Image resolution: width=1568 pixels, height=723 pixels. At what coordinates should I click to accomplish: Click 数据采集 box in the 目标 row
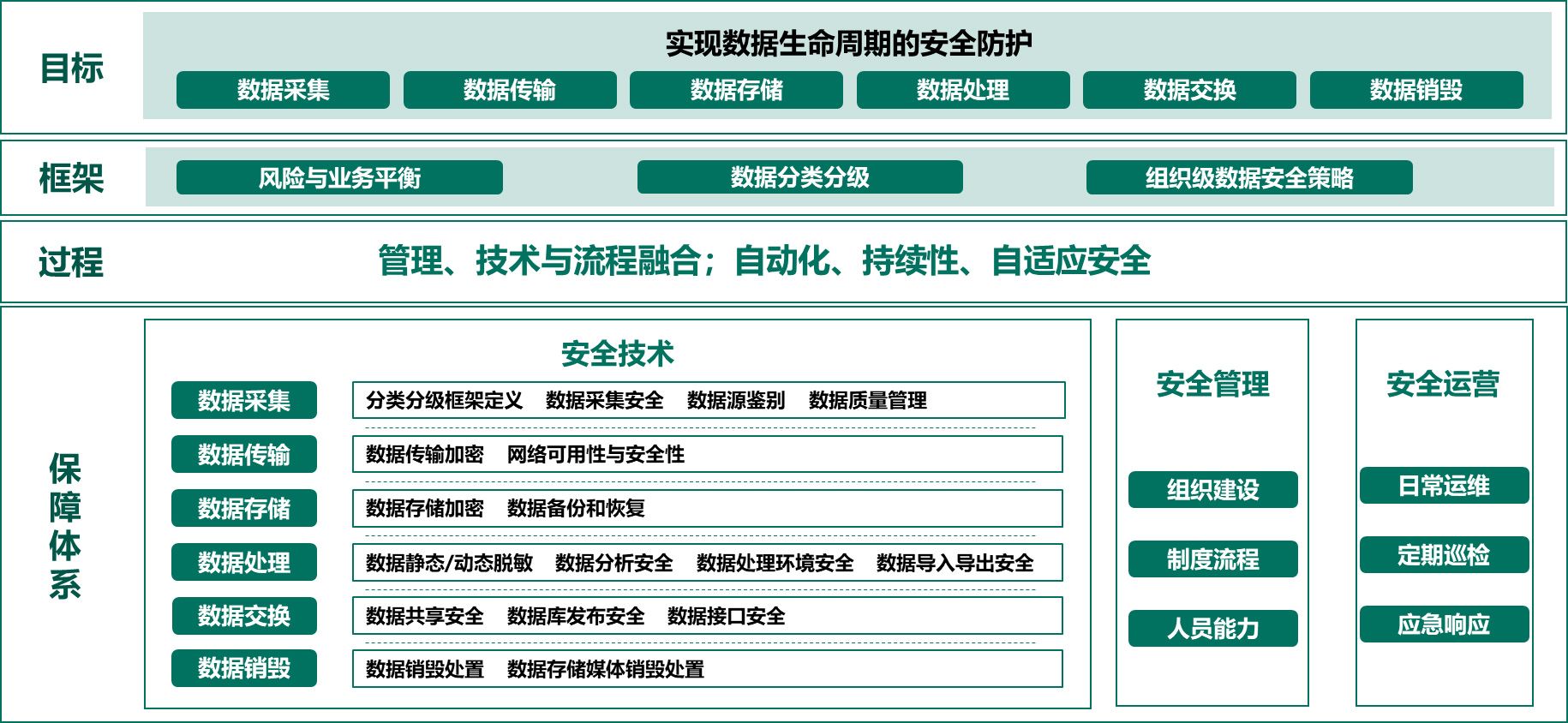coord(283,90)
